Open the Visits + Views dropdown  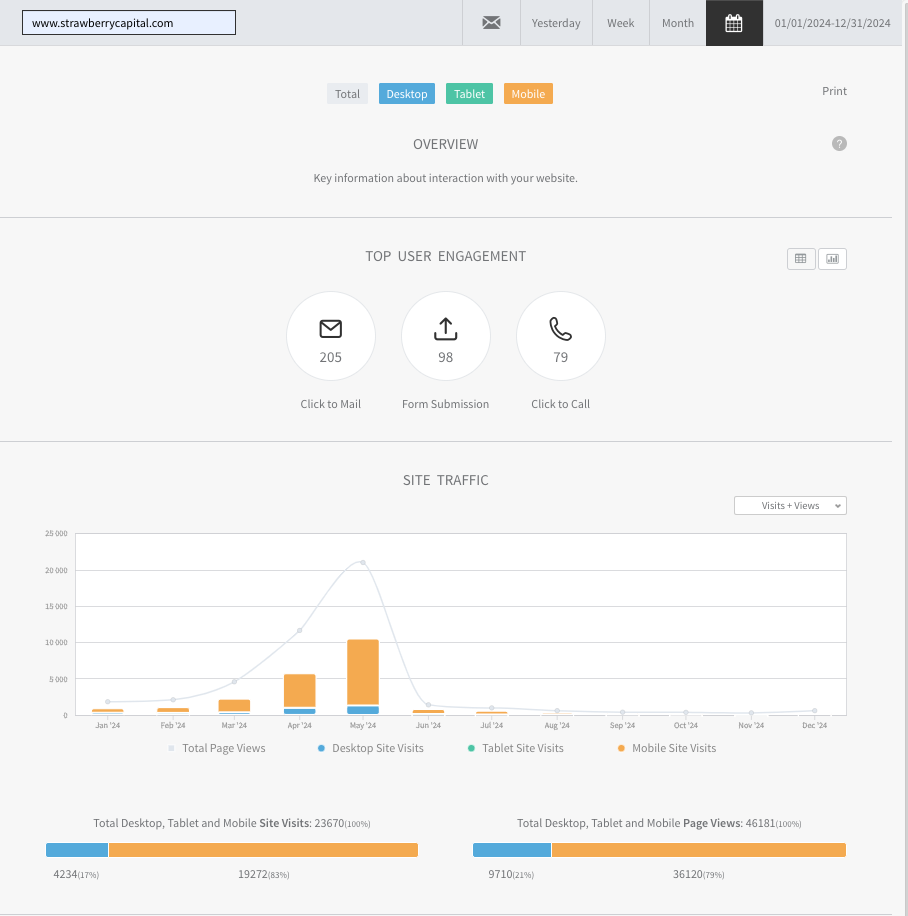click(x=790, y=506)
